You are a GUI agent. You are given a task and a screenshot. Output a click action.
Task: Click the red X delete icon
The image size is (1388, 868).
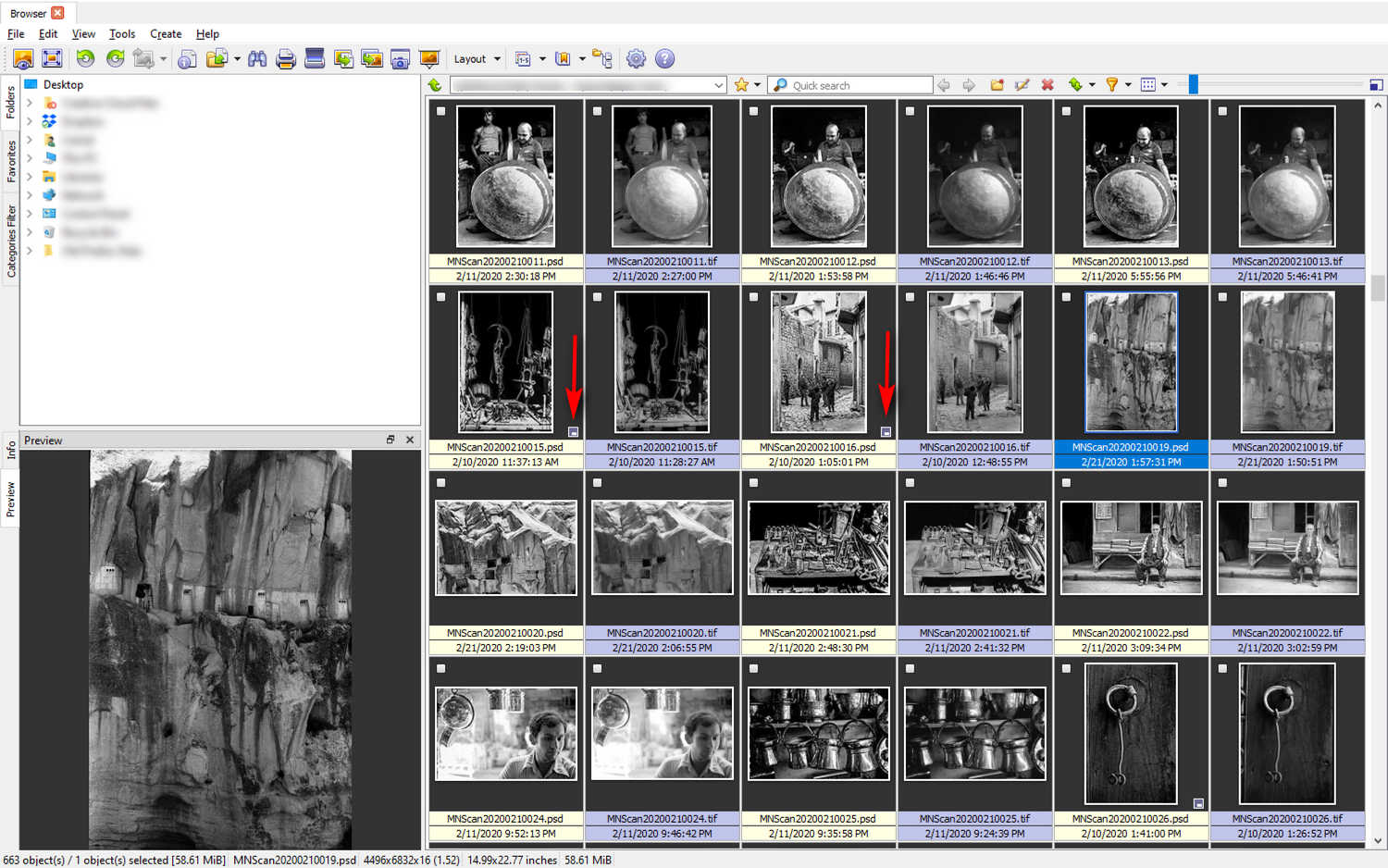click(x=1047, y=85)
